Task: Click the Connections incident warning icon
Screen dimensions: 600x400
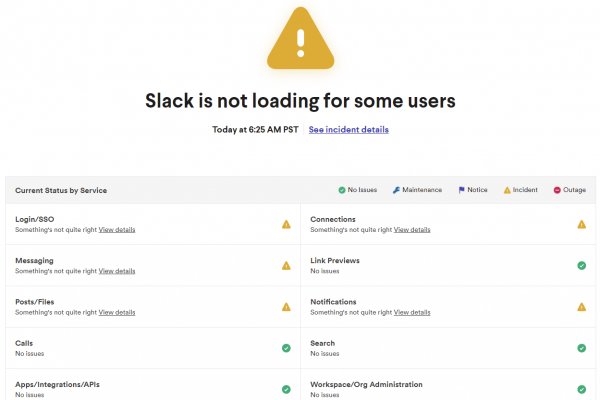Action: click(581, 224)
